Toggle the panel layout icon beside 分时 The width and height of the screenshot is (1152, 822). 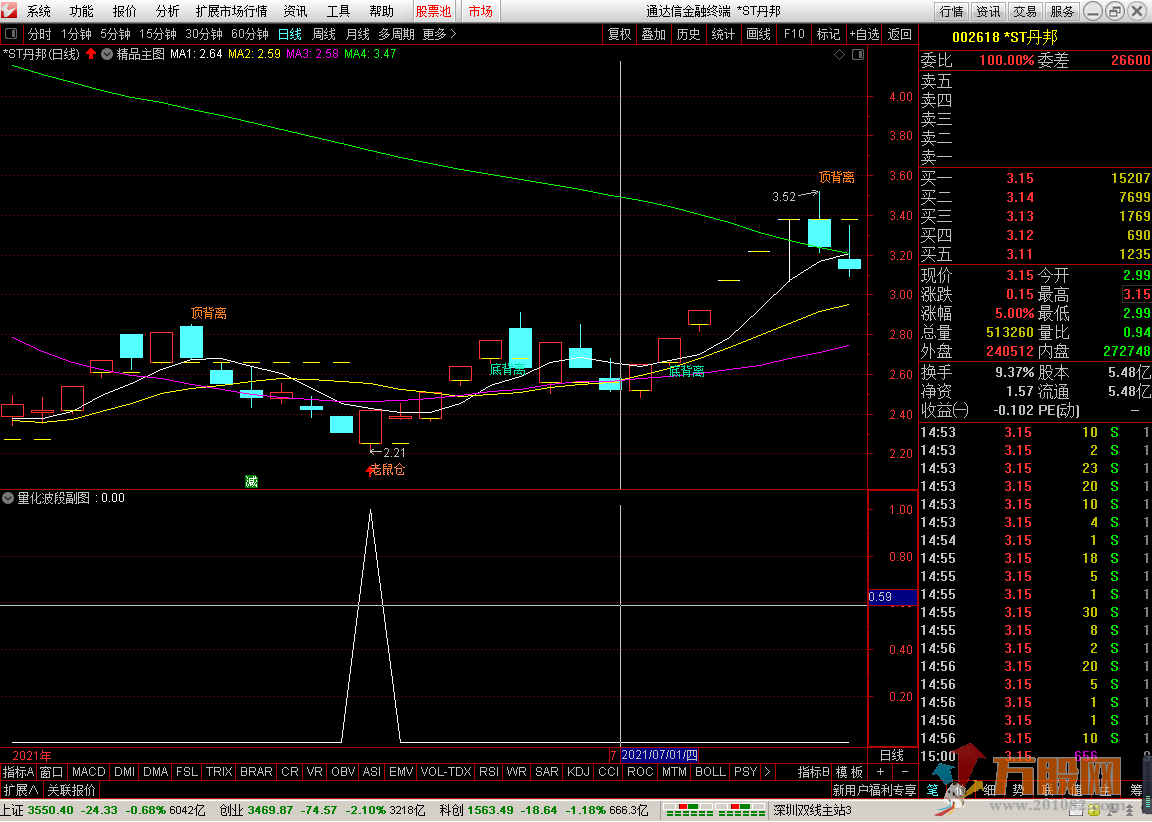(11, 34)
